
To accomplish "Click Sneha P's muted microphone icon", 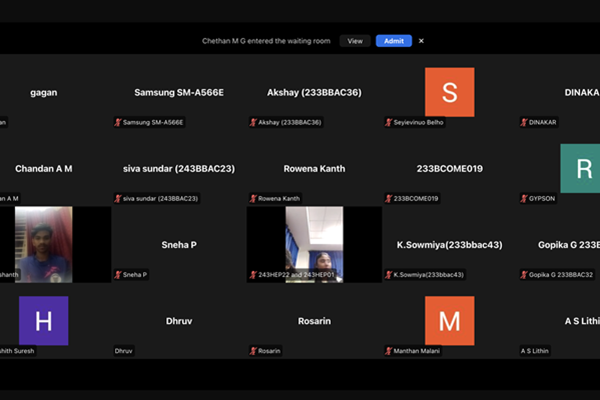I will (x=118, y=274).
